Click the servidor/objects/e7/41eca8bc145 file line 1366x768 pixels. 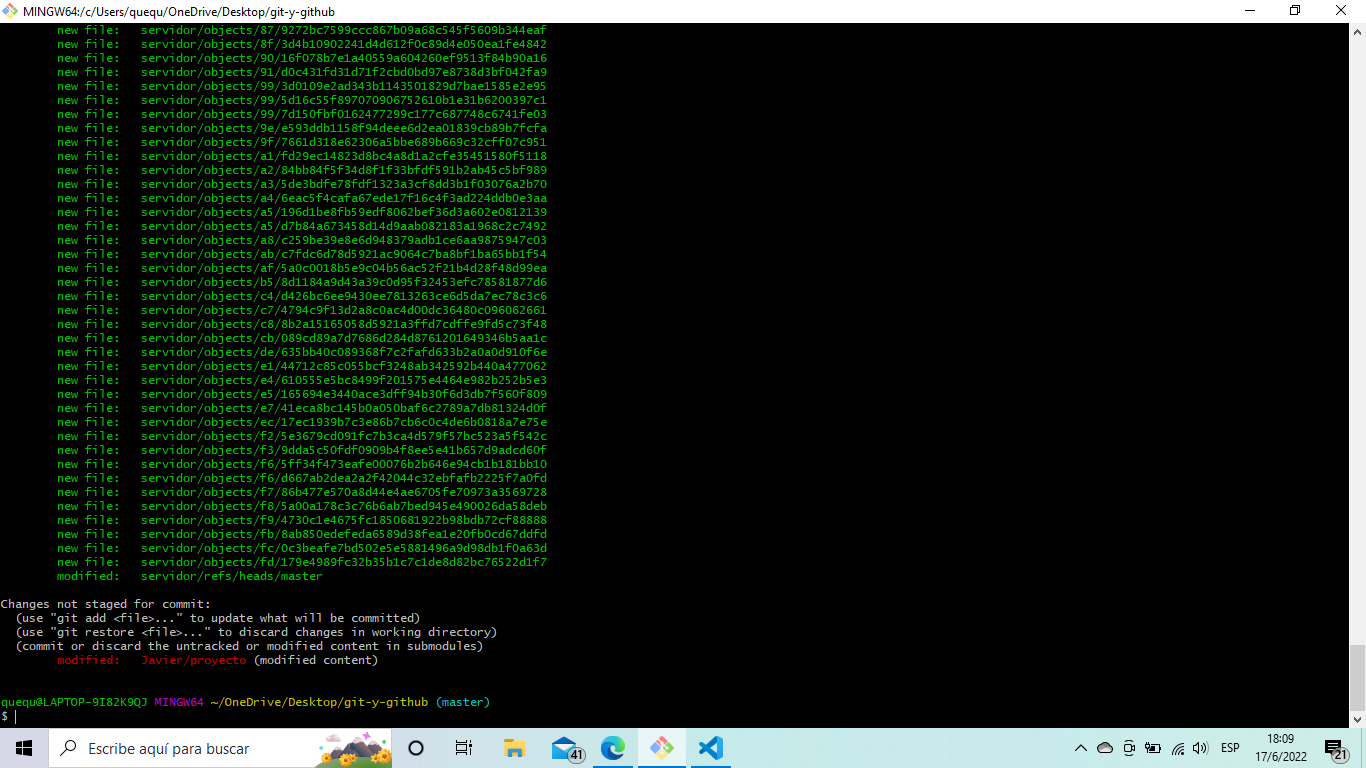[x=302, y=408]
